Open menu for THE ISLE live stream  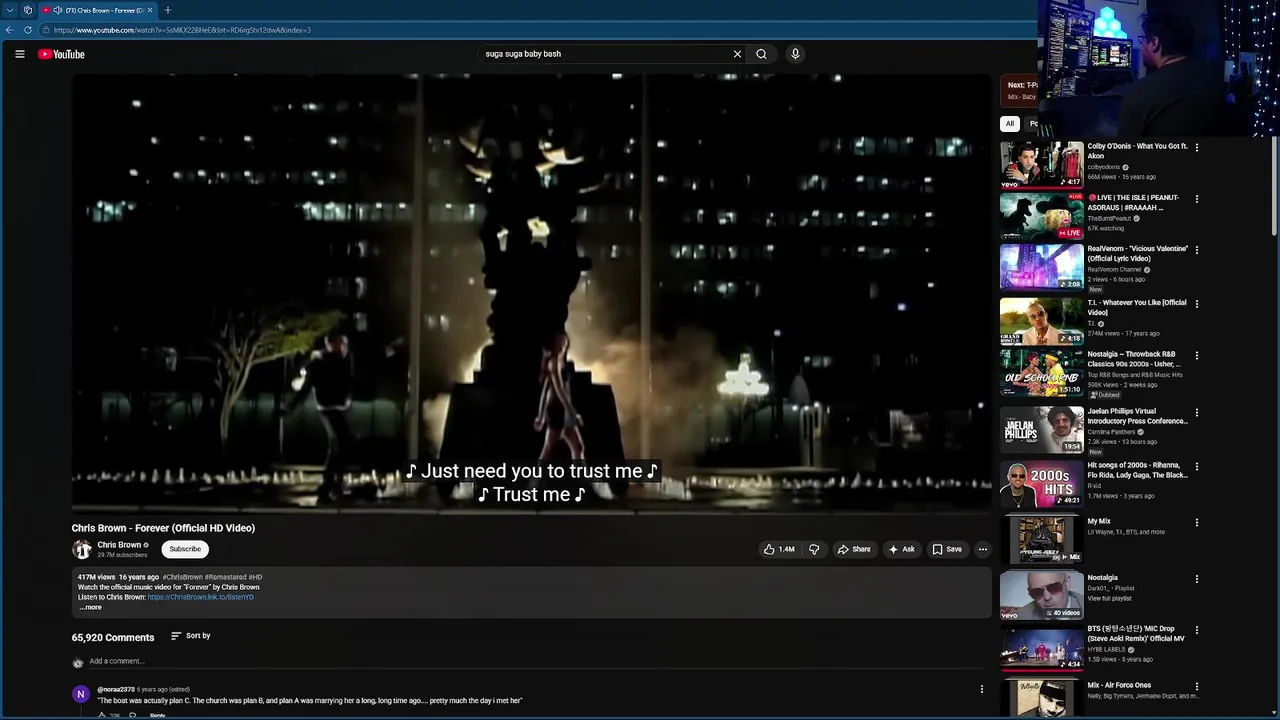click(x=1196, y=199)
